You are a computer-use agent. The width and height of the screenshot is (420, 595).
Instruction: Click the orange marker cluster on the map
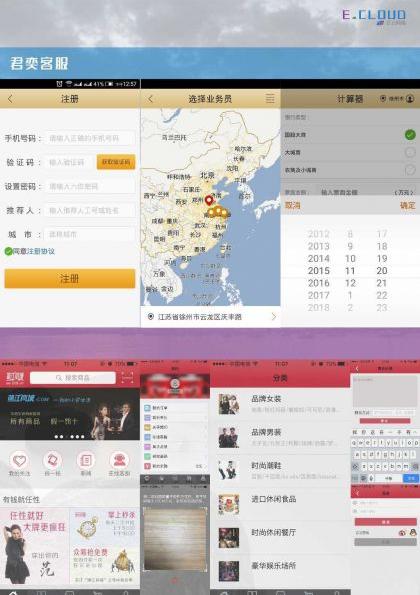tap(218, 212)
